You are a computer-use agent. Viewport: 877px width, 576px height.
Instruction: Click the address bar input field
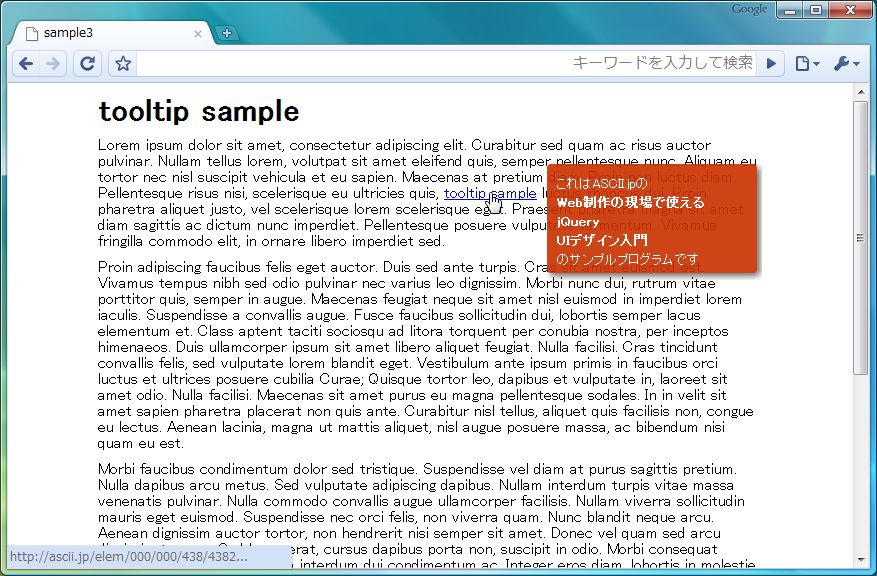coord(446,63)
